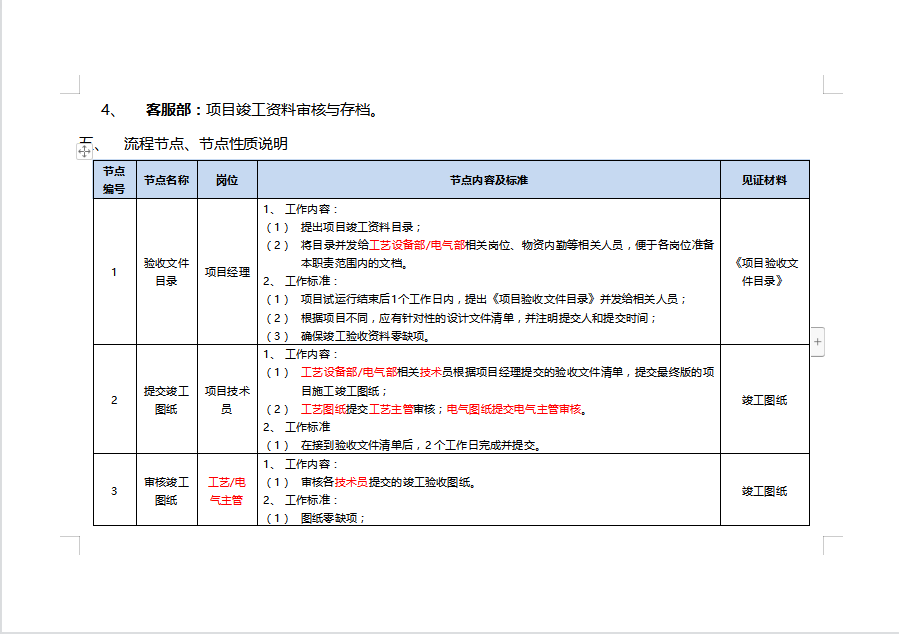The image size is (899, 634).
Task: Click the cell '项目经理'
Action: click(x=227, y=272)
